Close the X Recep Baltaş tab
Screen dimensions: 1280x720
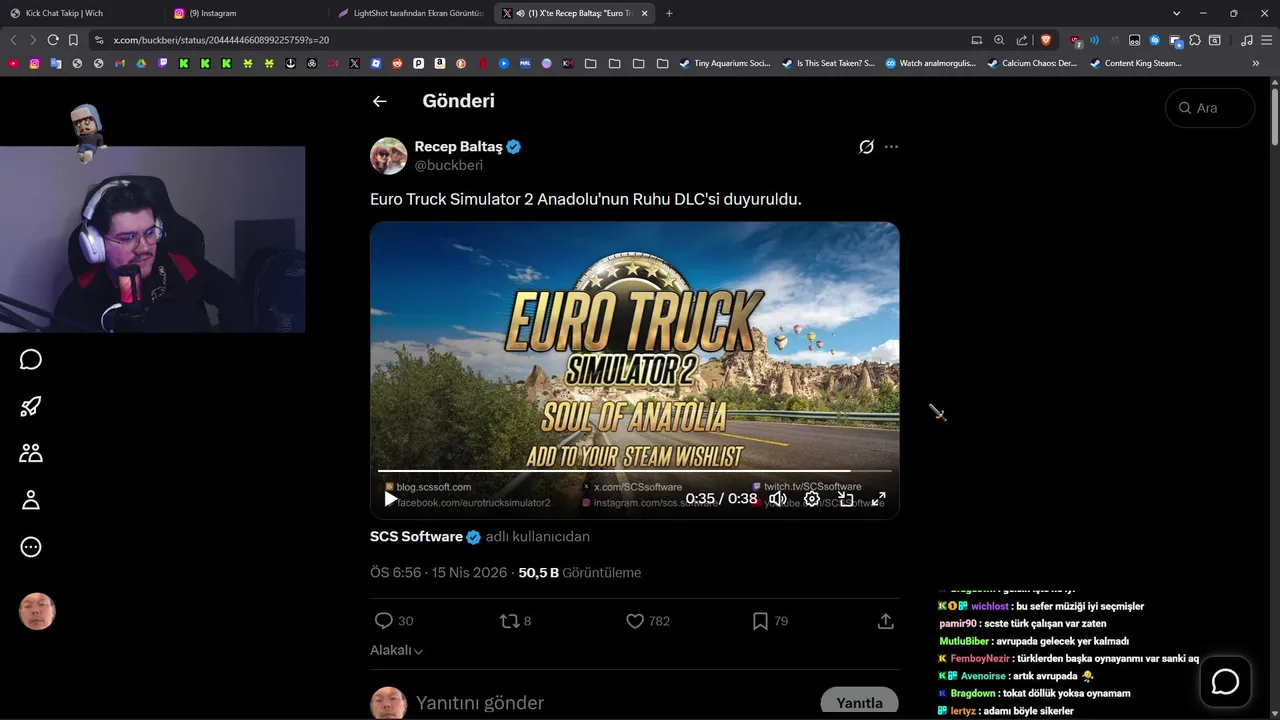pyautogui.click(x=645, y=13)
